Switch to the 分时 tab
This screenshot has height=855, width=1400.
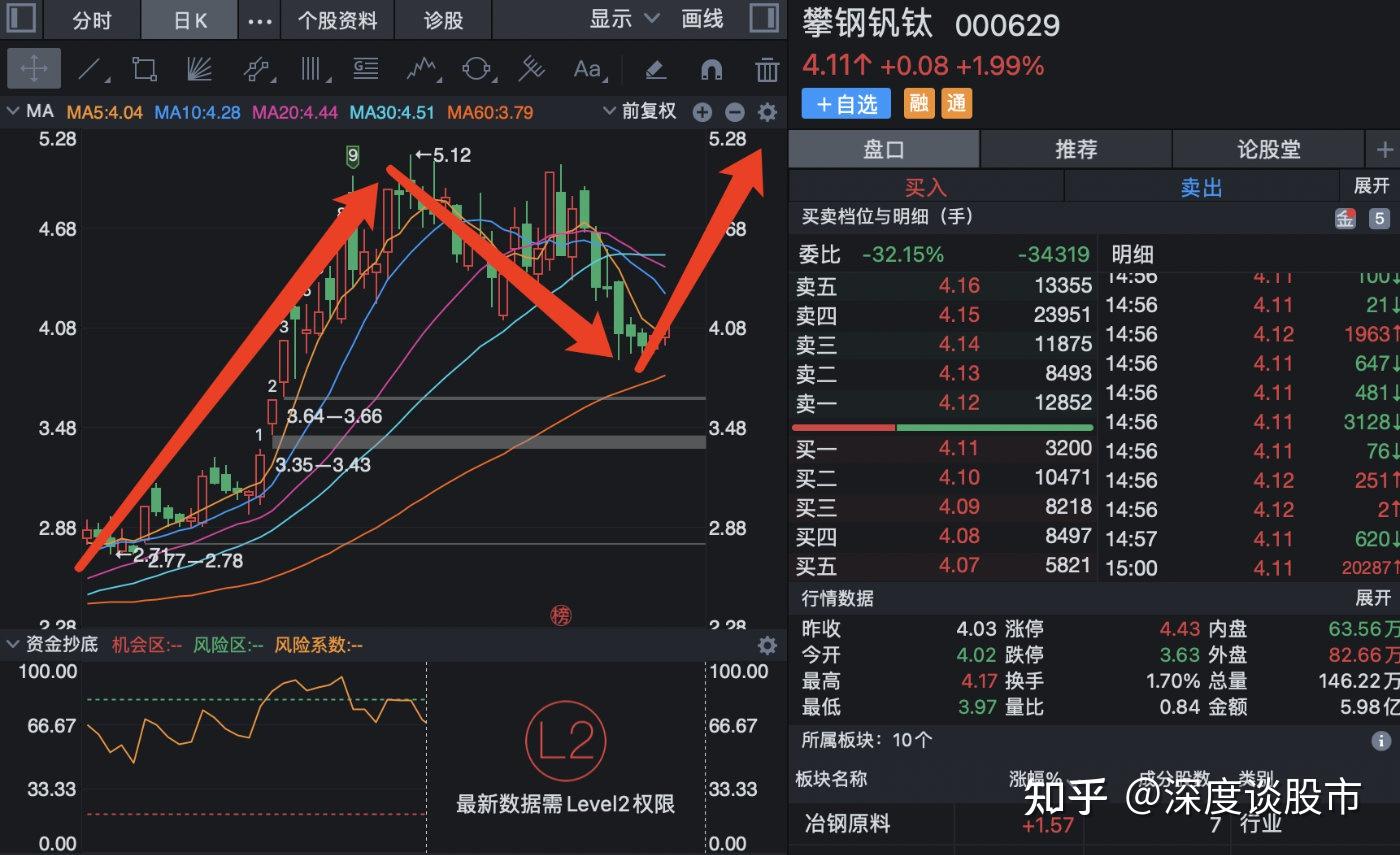[92, 20]
